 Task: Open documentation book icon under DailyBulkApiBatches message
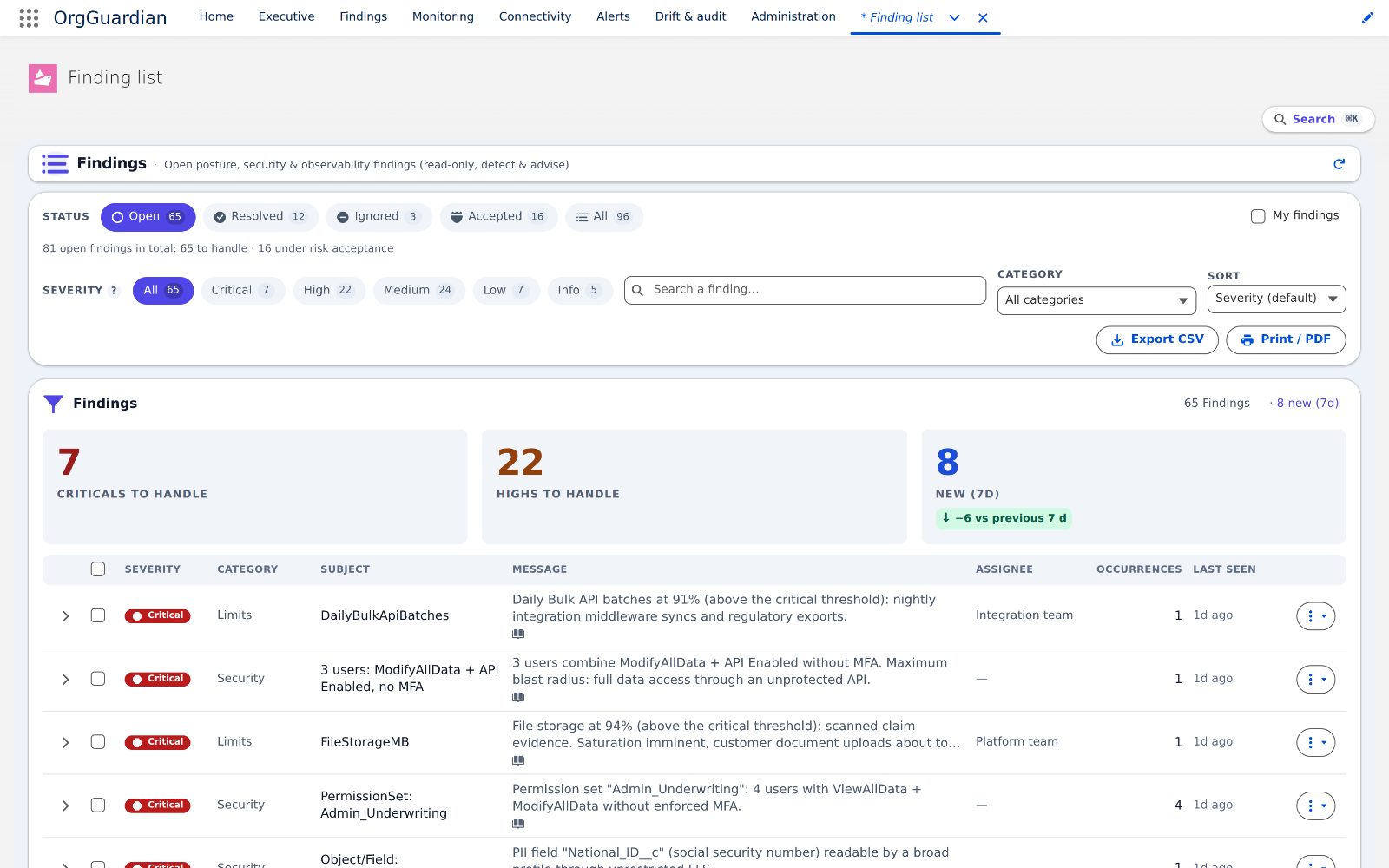[x=518, y=634]
